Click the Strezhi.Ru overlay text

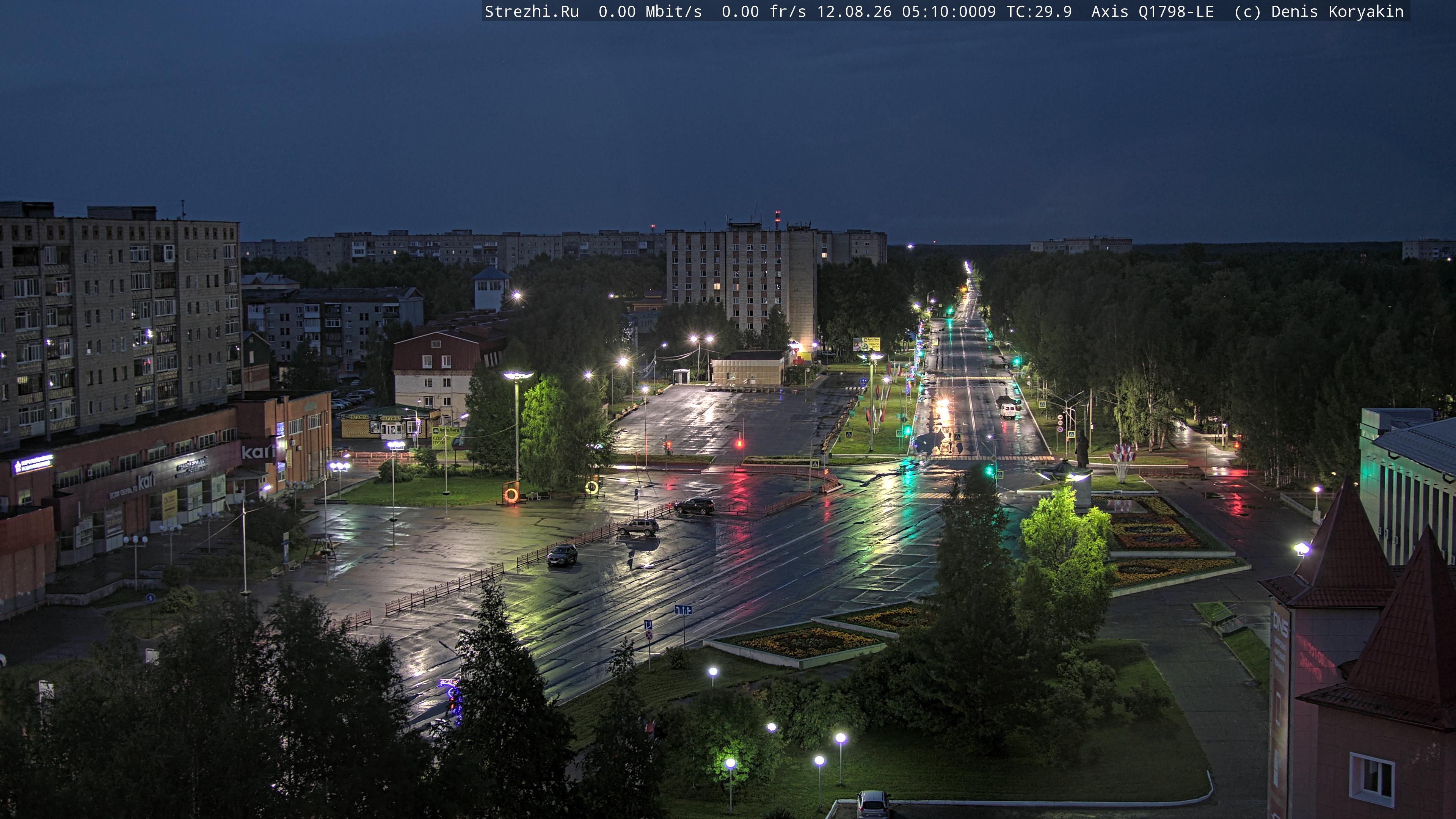(532, 12)
